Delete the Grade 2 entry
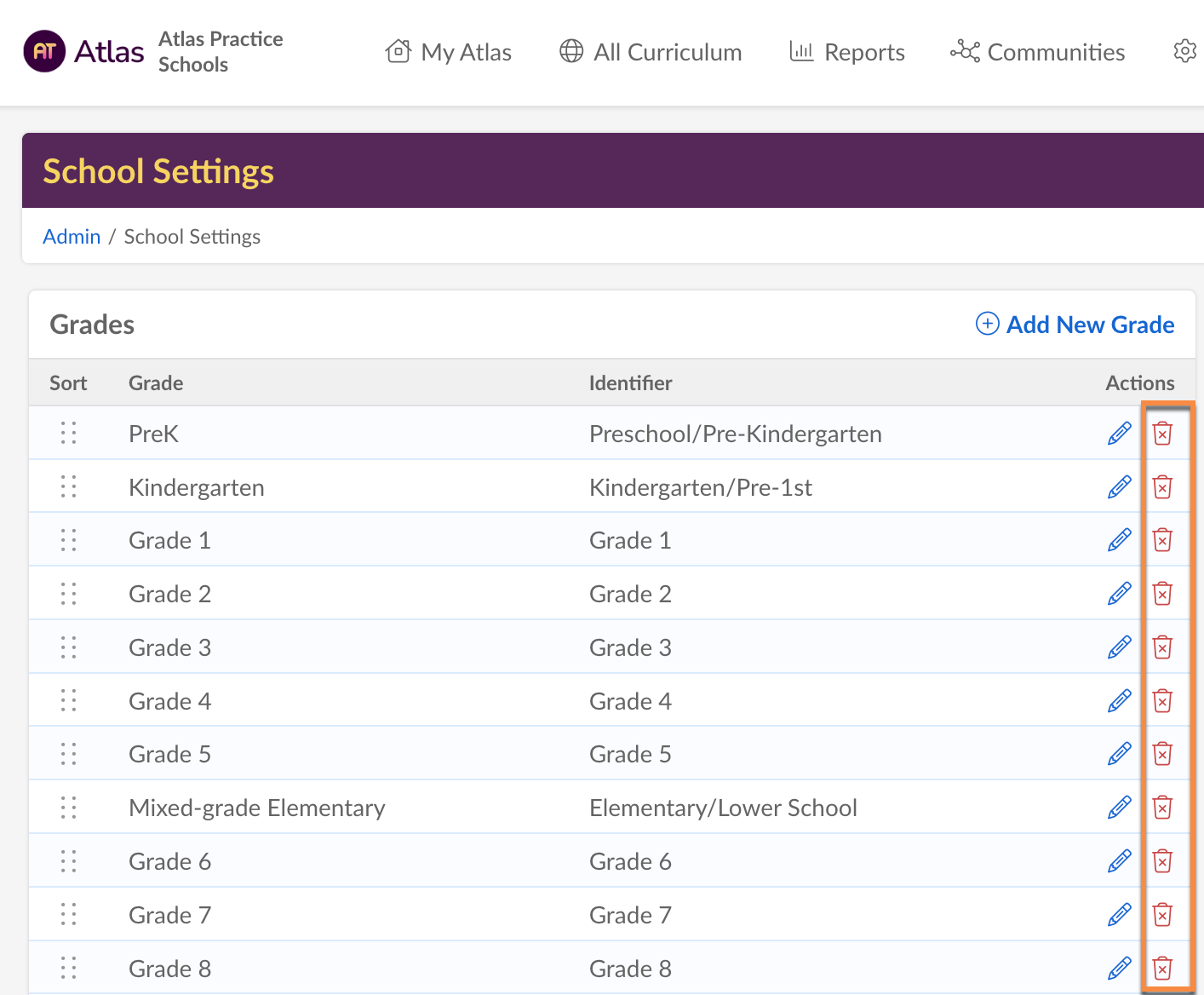The width and height of the screenshot is (1204, 995). (1162, 594)
